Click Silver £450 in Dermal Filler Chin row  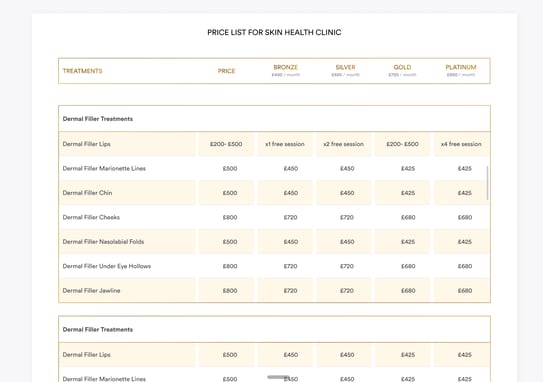(347, 193)
